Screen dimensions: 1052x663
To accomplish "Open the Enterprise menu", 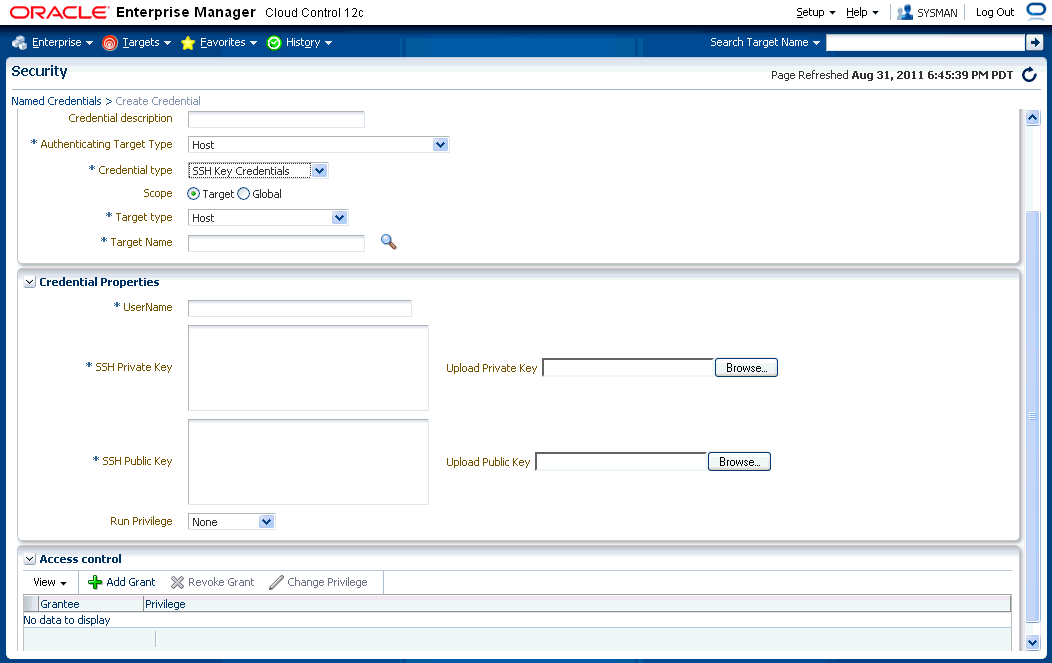I will 62,42.
